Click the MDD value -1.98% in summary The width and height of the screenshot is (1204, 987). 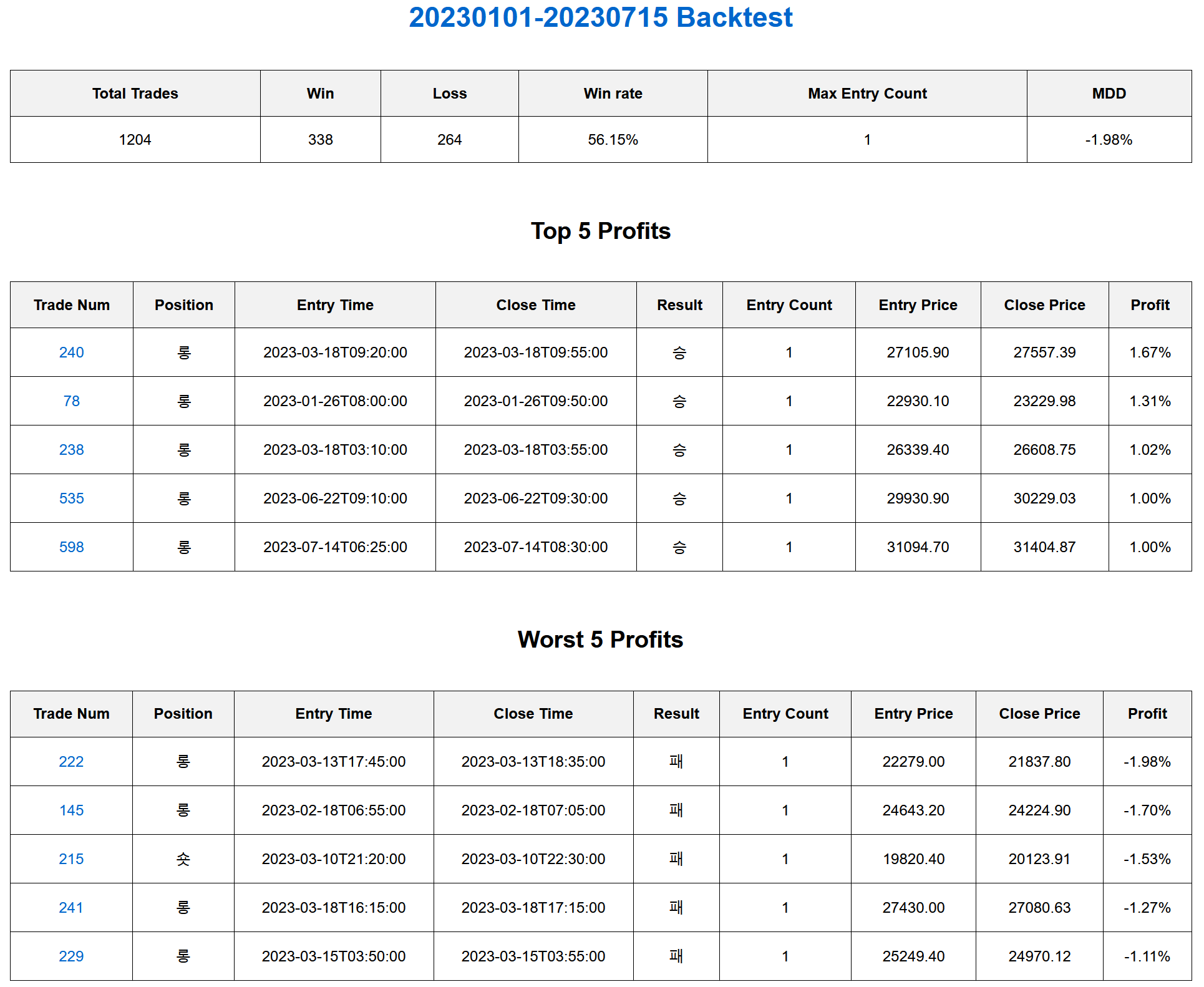coord(1109,140)
